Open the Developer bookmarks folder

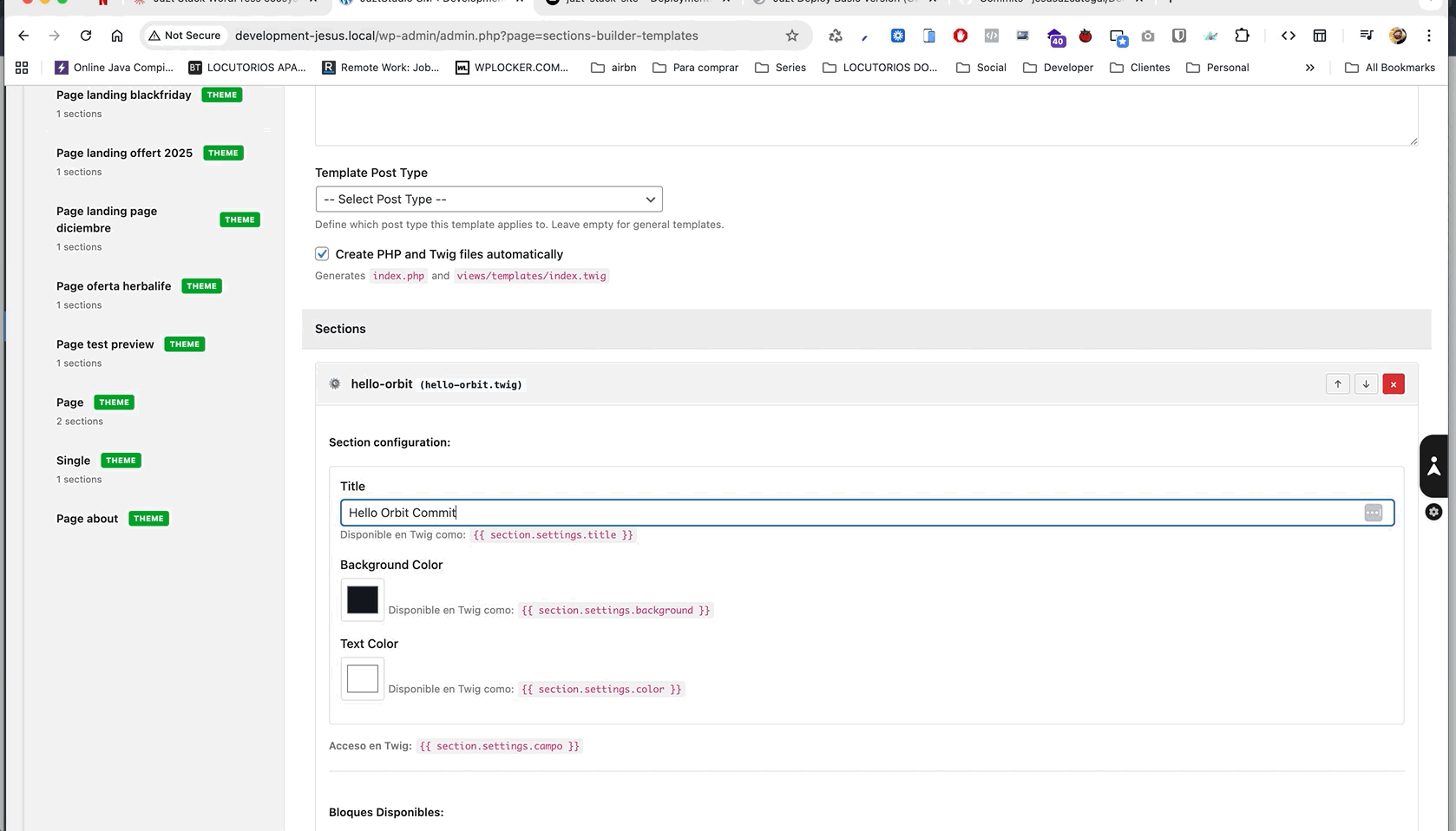(x=1058, y=68)
